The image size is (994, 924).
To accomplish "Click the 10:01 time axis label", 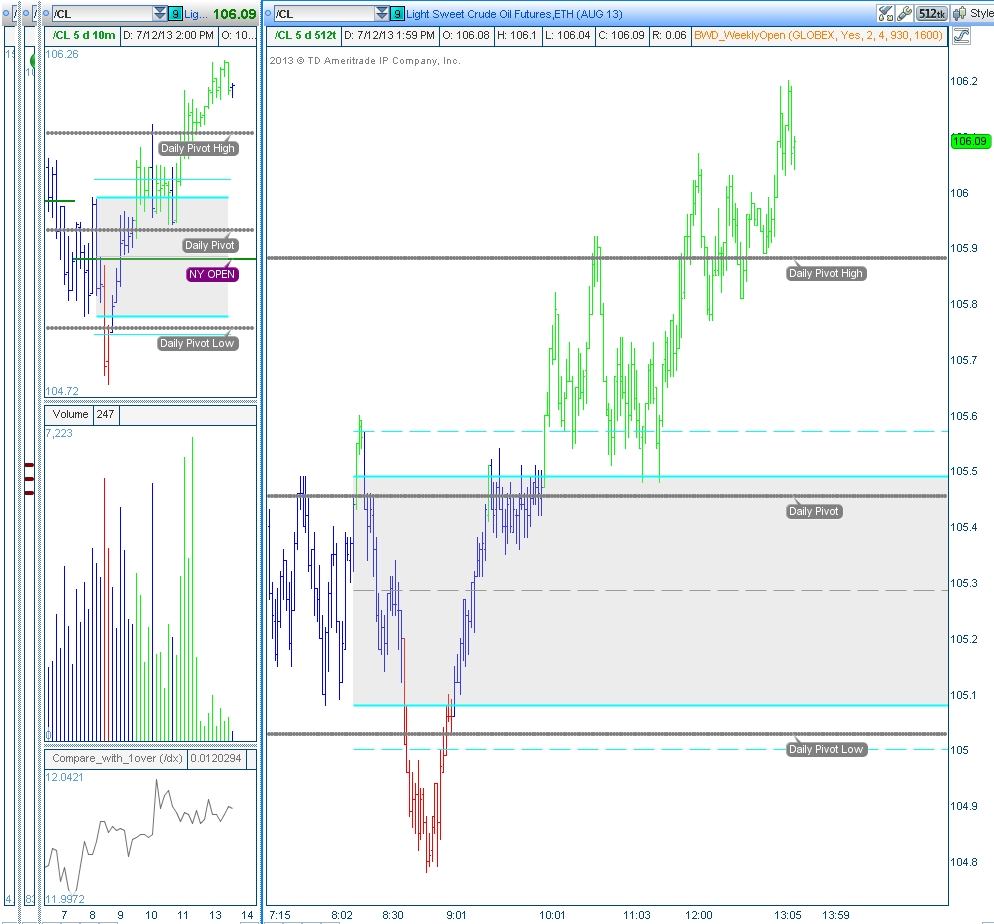I will [552, 915].
